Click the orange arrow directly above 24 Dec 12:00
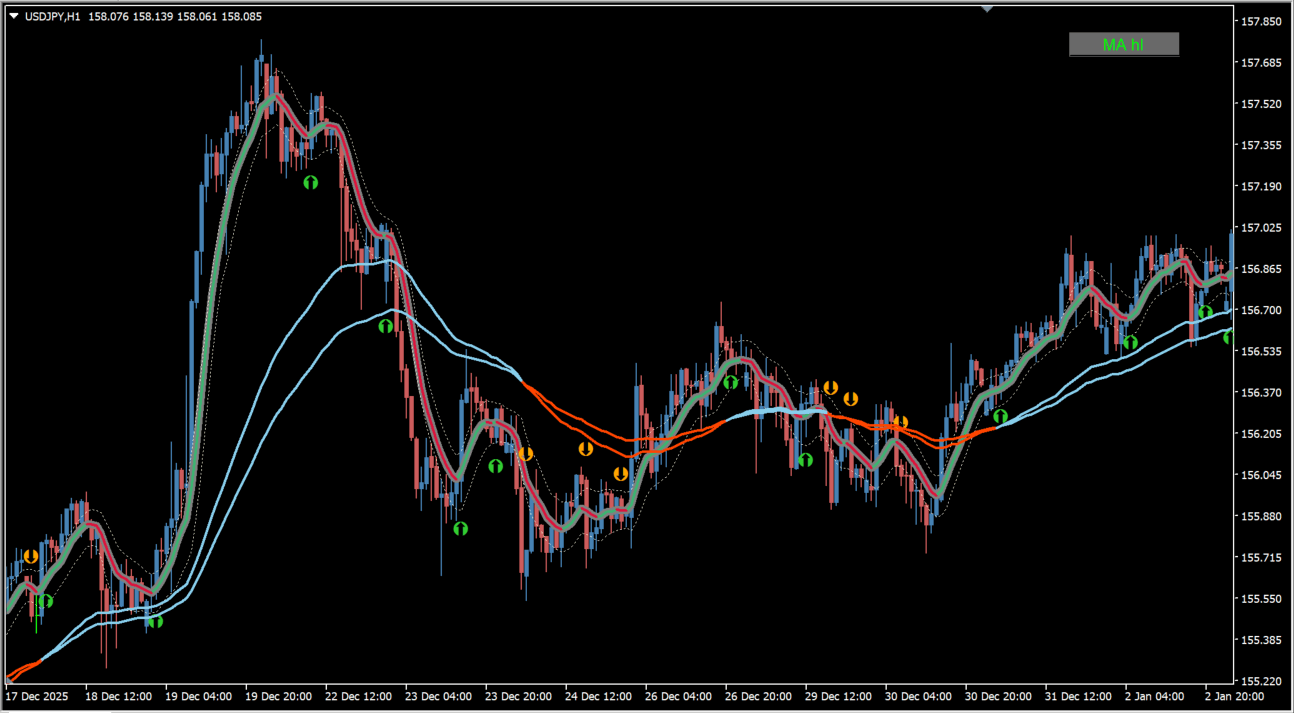The height and width of the screenshot is (713, 1294). pos(585,449)
